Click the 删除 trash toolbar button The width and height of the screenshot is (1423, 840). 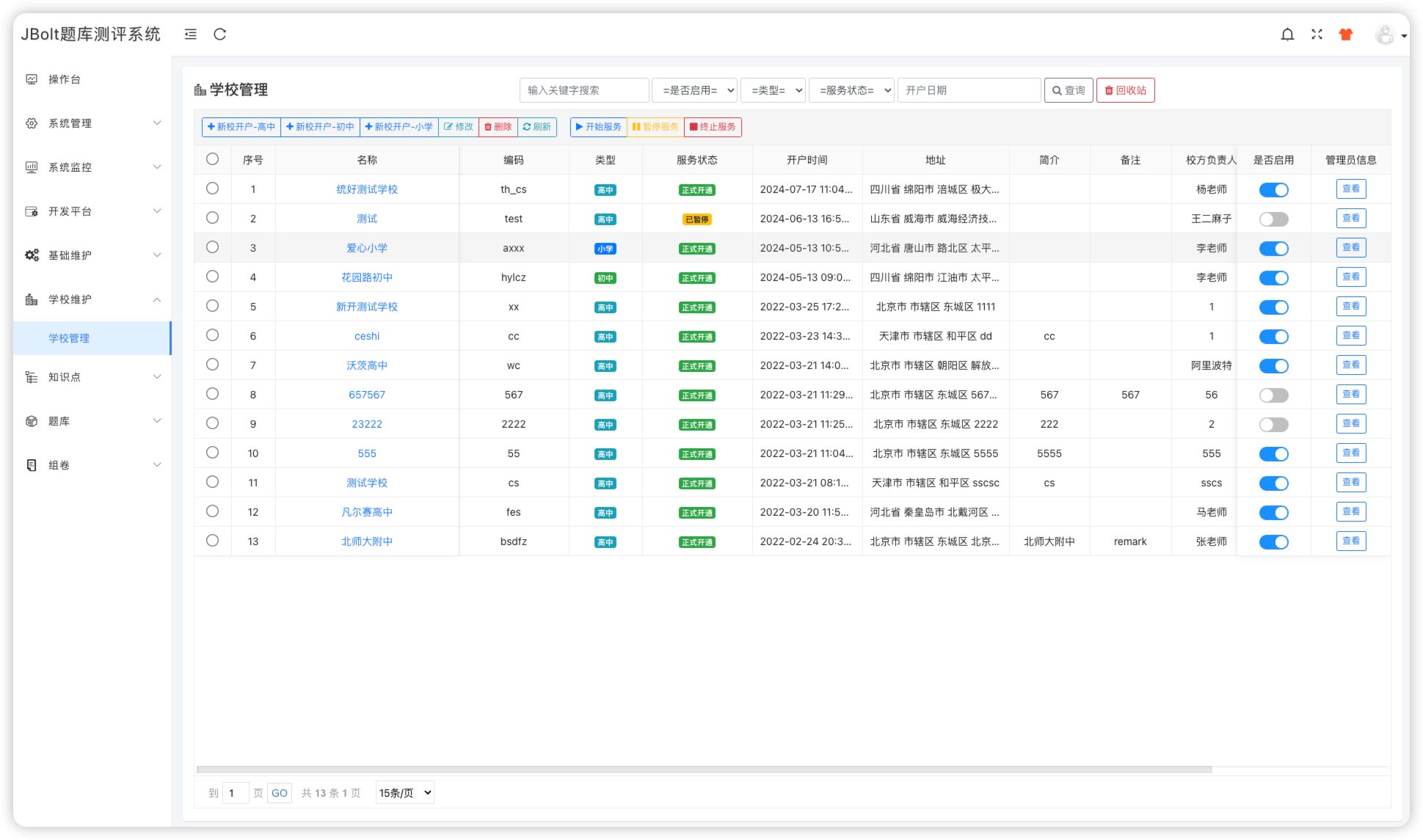tap(498, 127)
